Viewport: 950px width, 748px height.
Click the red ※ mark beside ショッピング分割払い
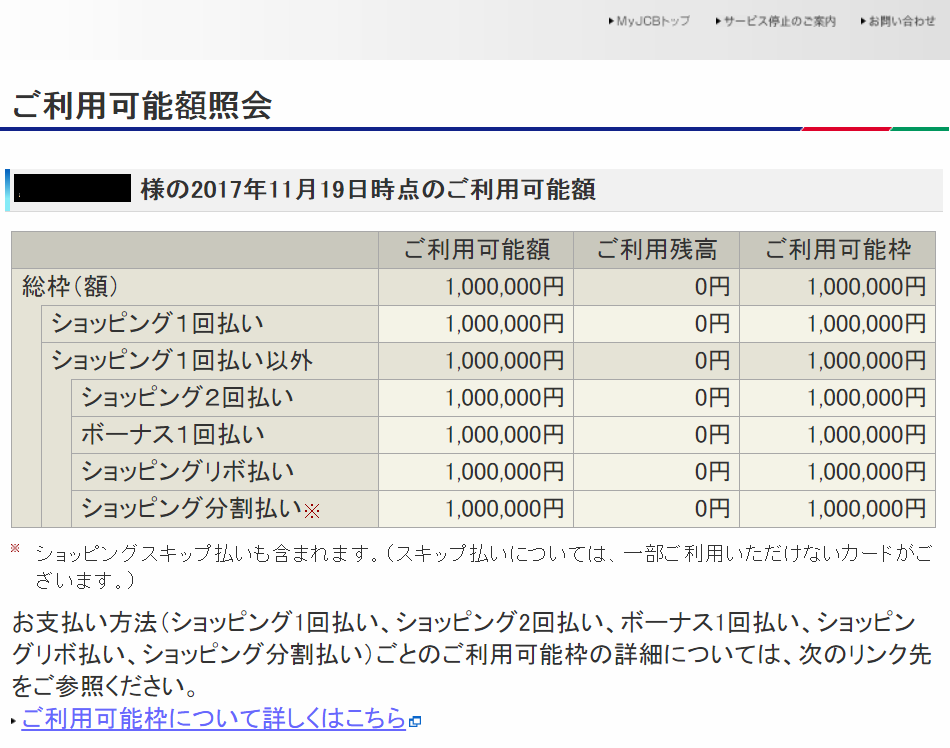click(x=312, y=511)
